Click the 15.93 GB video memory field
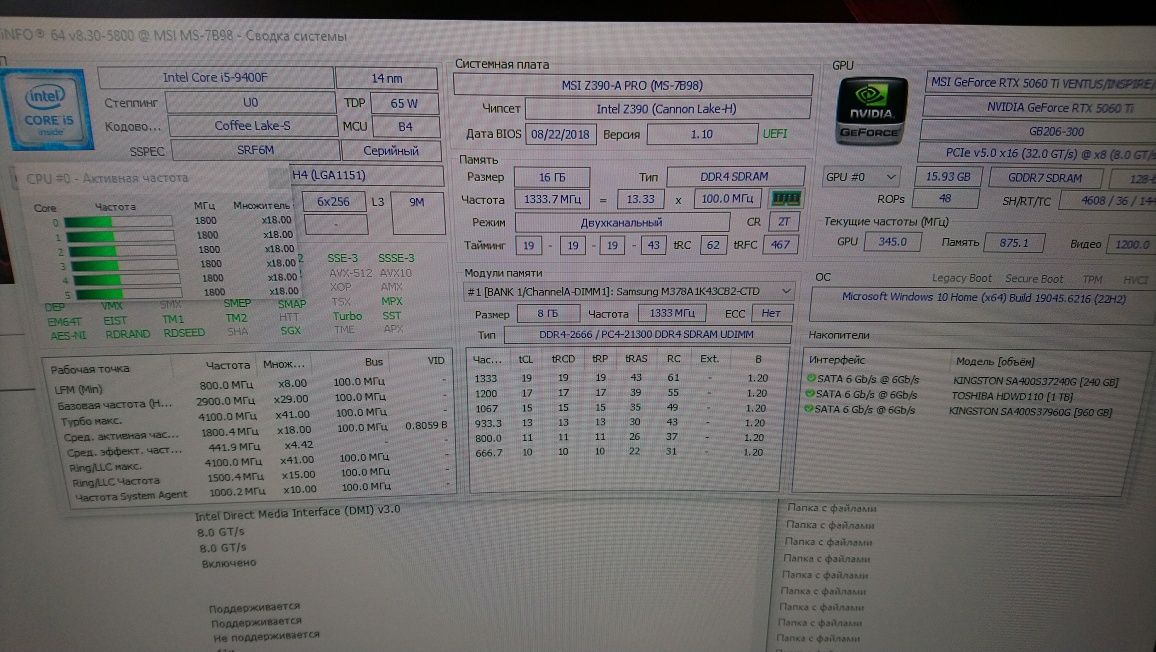1156x652 pixels. [947, 177]
